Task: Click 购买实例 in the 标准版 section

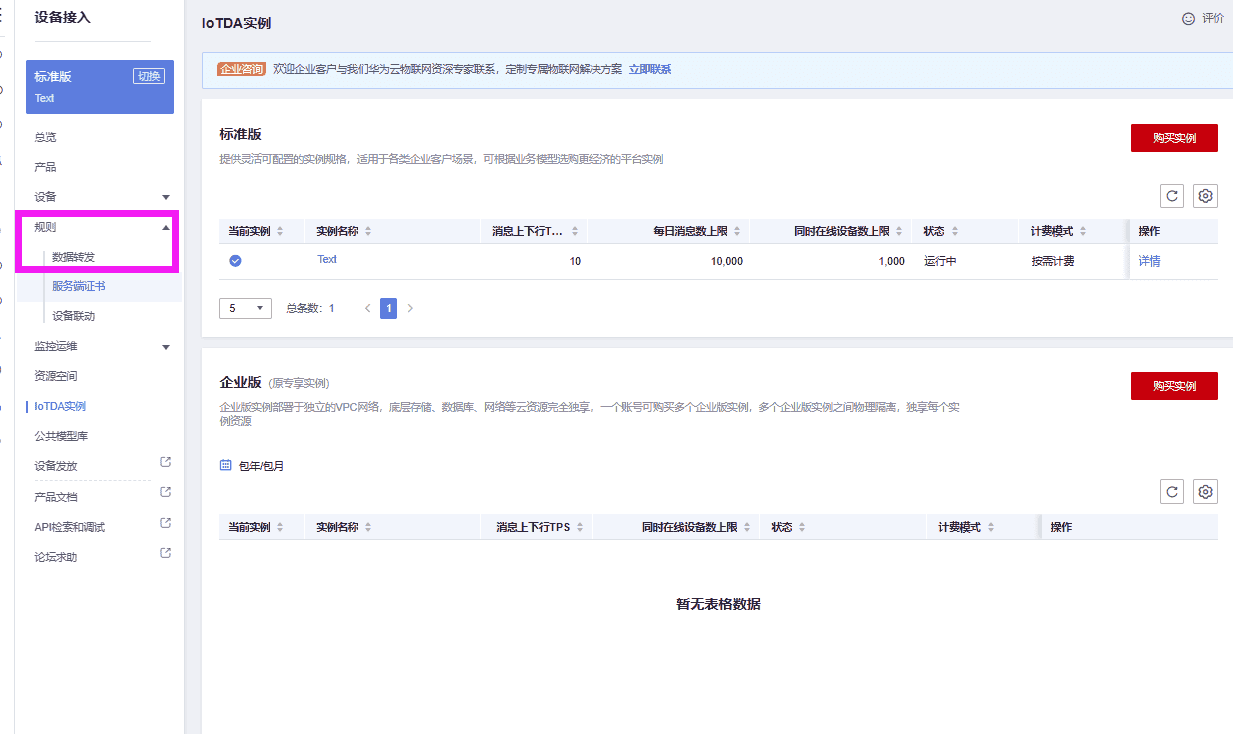Action: pyautogui.click(x=1174, y=137)
